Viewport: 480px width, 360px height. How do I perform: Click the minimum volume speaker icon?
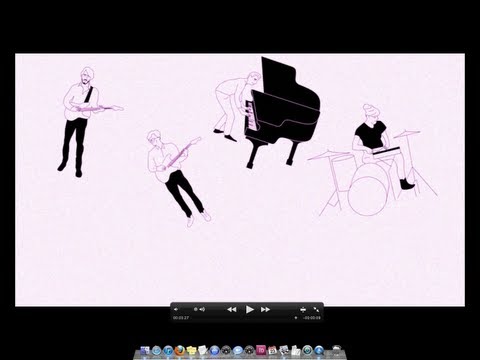tap(176, 310)
